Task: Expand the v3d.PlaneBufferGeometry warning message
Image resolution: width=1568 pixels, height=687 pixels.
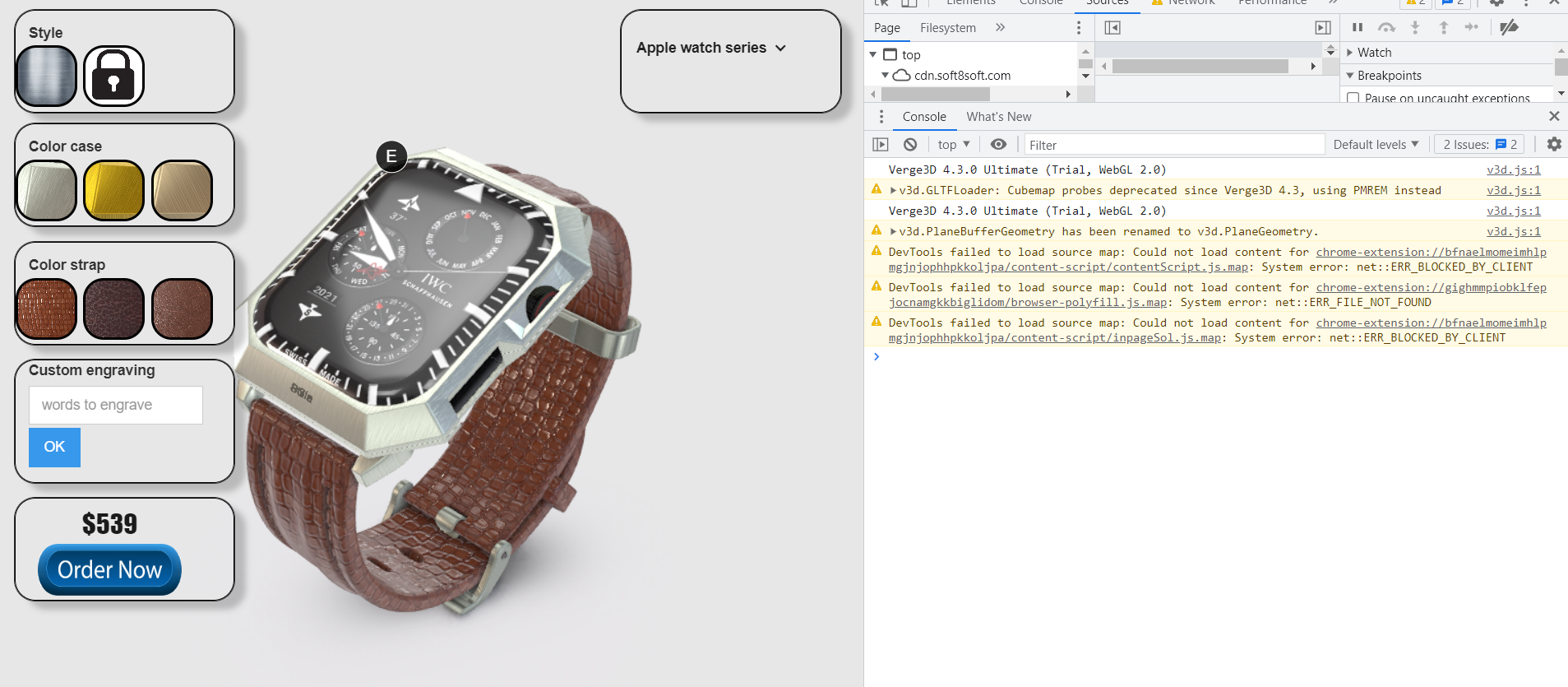Action: pos(893,232)
